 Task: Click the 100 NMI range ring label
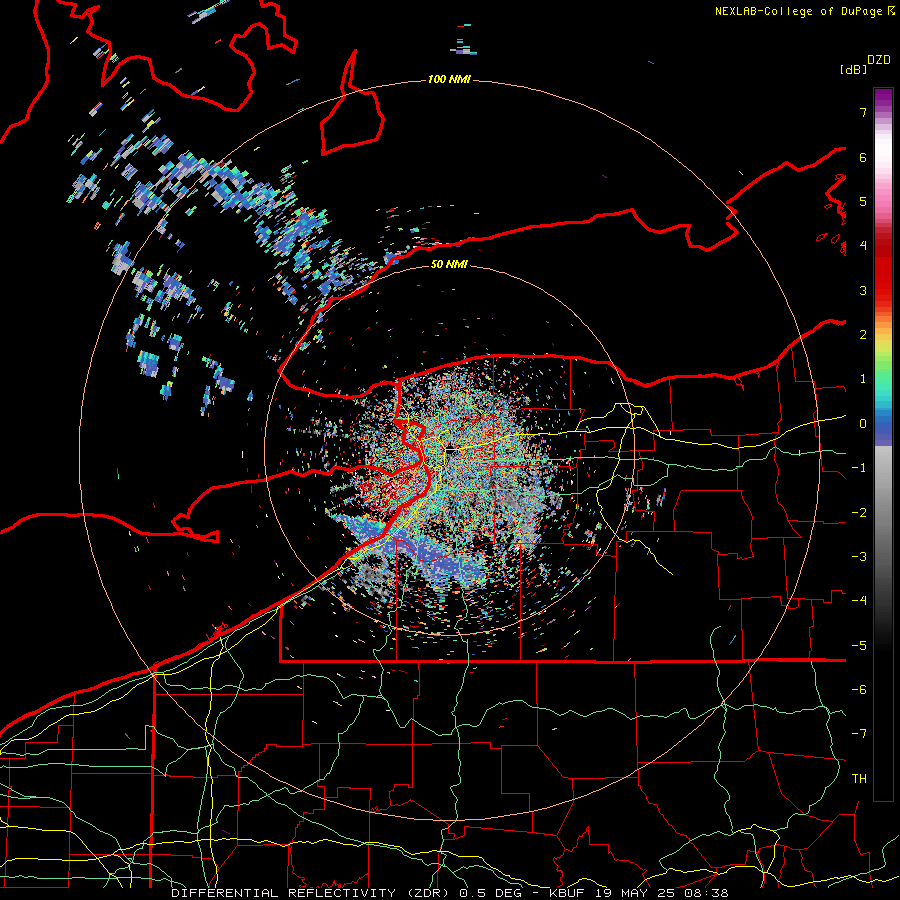(449, 79)
